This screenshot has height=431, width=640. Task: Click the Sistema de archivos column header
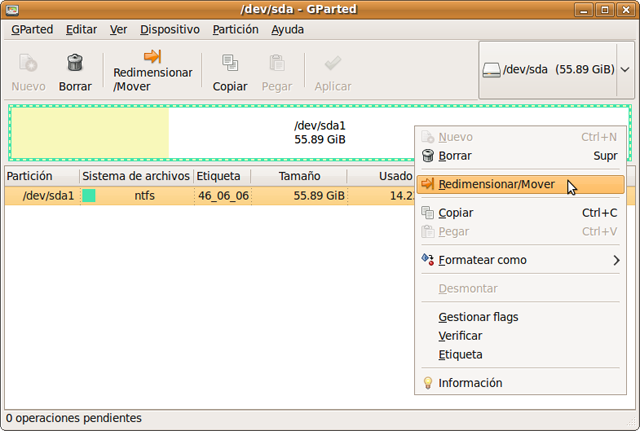(135, 176)
